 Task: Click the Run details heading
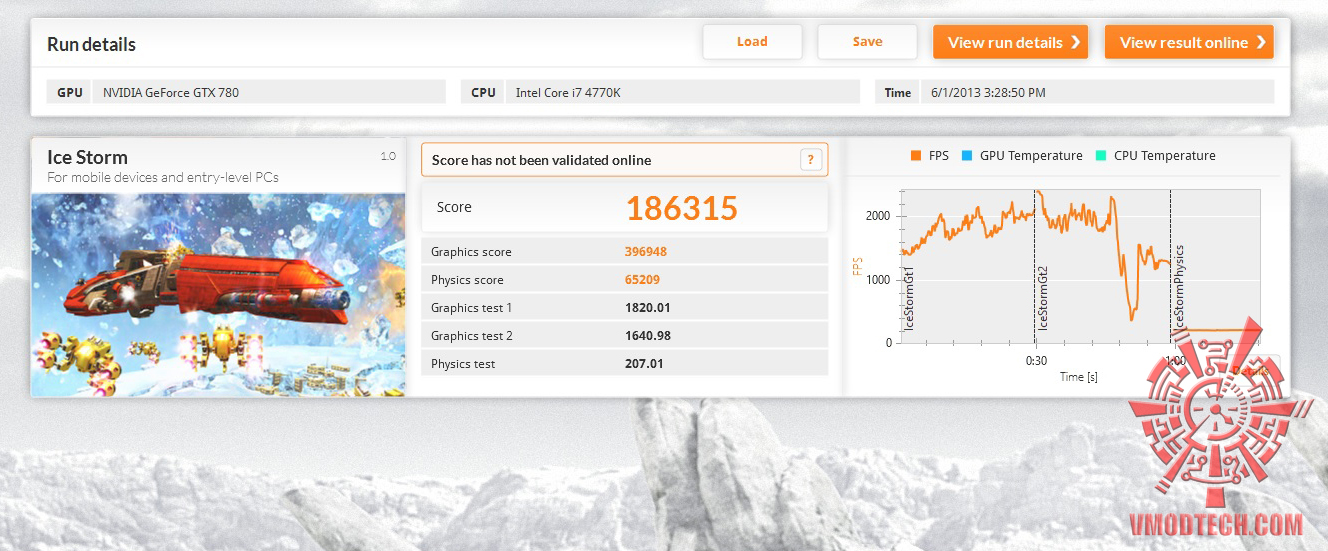tap(91, 44)
